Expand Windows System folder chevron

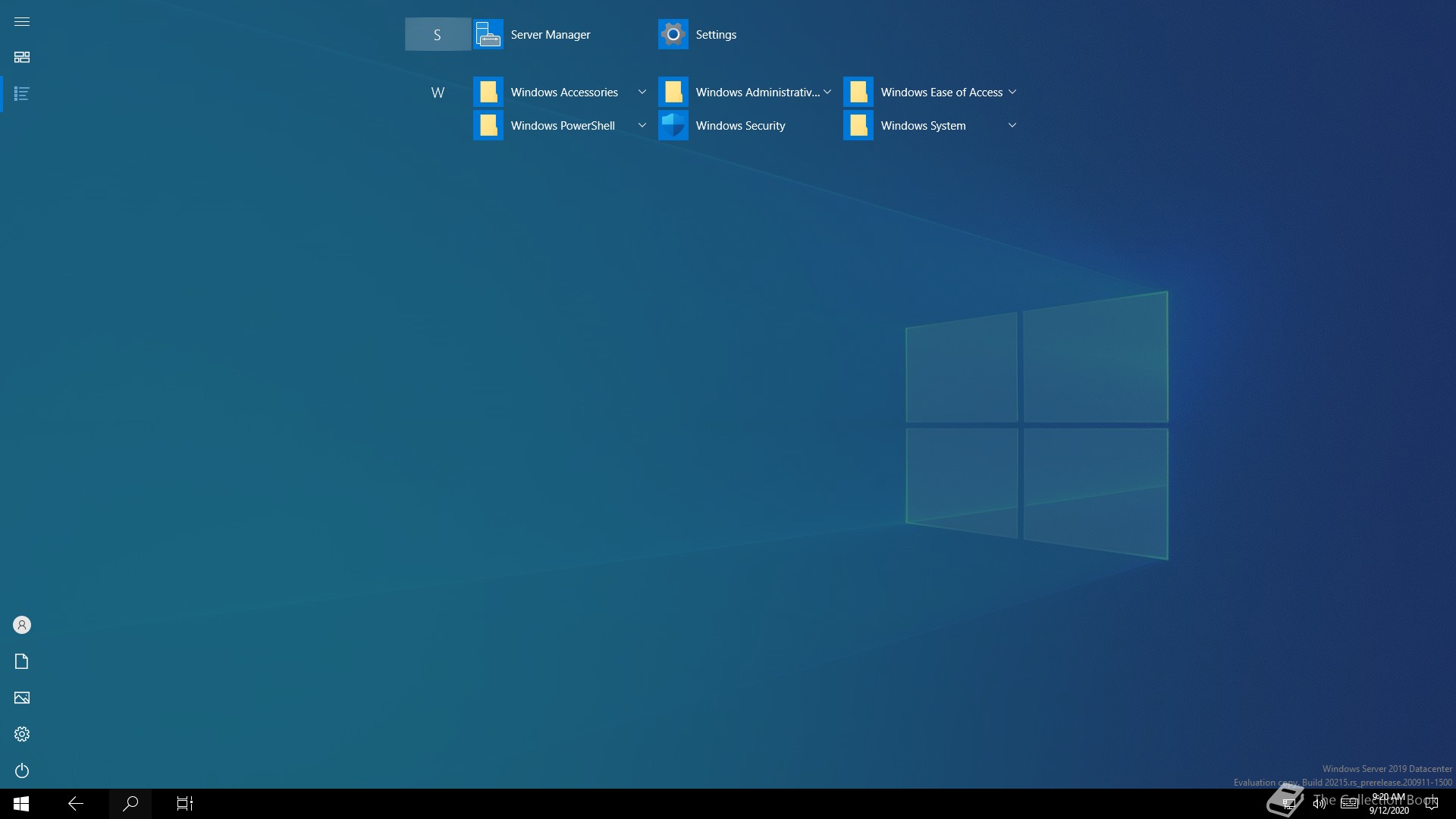[x=1012, y=126]
